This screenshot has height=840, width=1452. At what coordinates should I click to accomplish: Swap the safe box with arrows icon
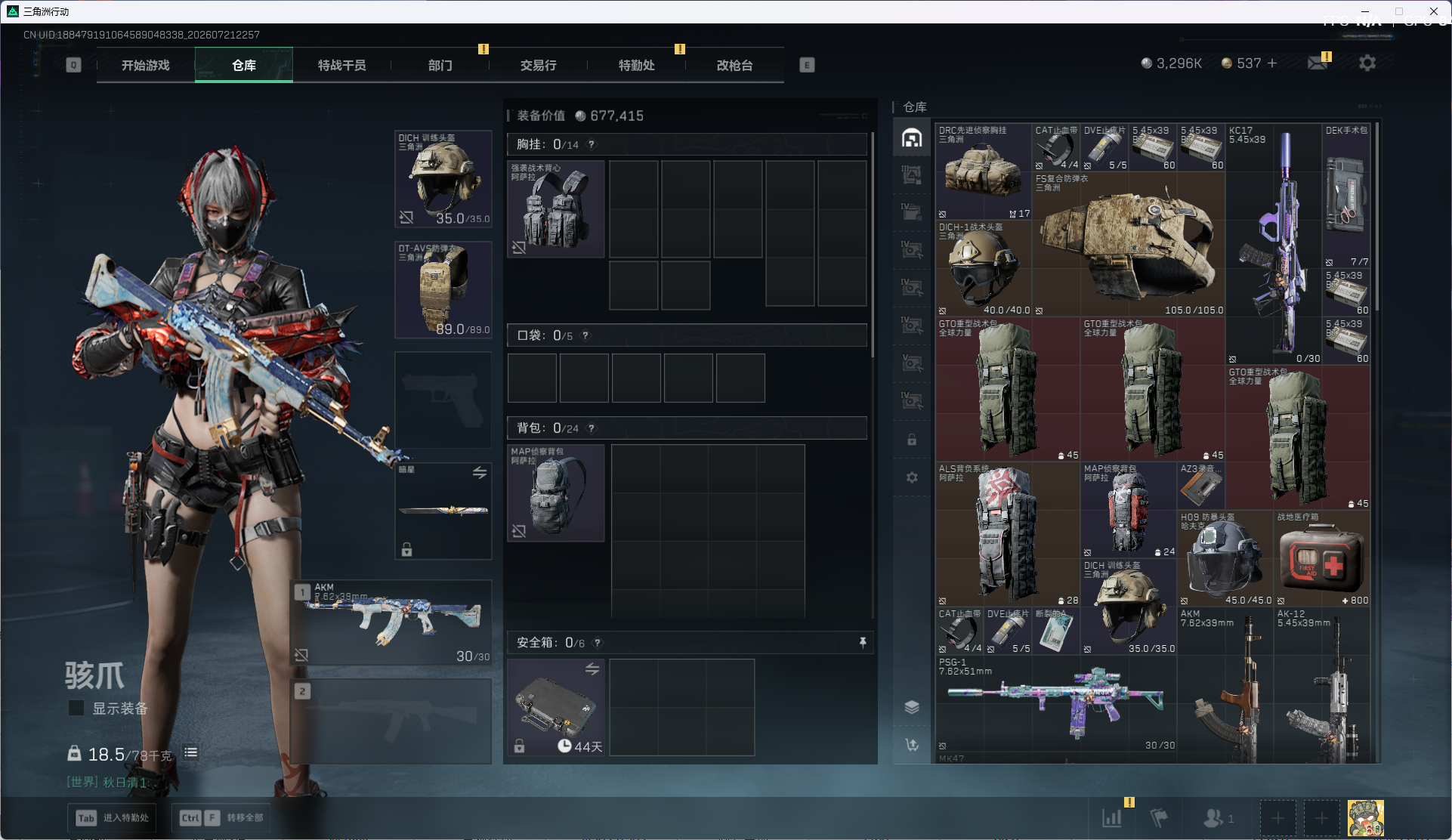tap(592, 669)
